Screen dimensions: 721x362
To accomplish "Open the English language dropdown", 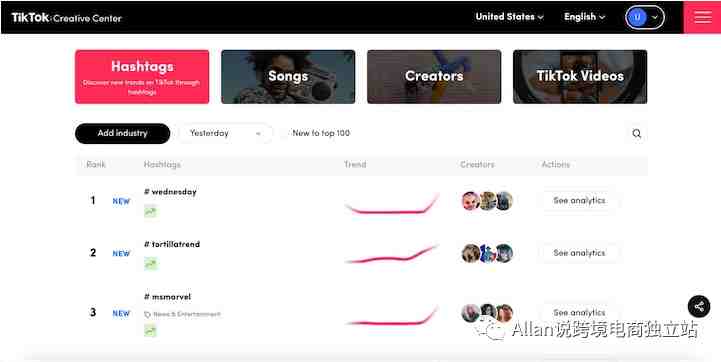I will pos(584,17).
